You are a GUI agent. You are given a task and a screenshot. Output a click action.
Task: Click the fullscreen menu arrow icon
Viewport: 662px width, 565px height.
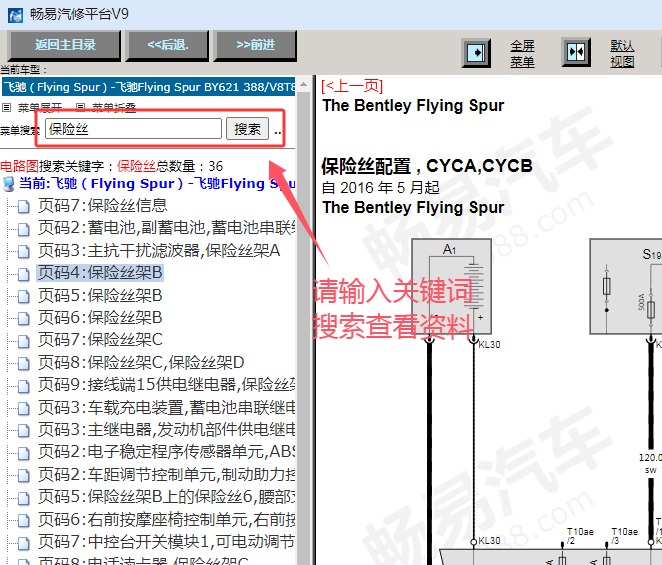coord(476,53)
